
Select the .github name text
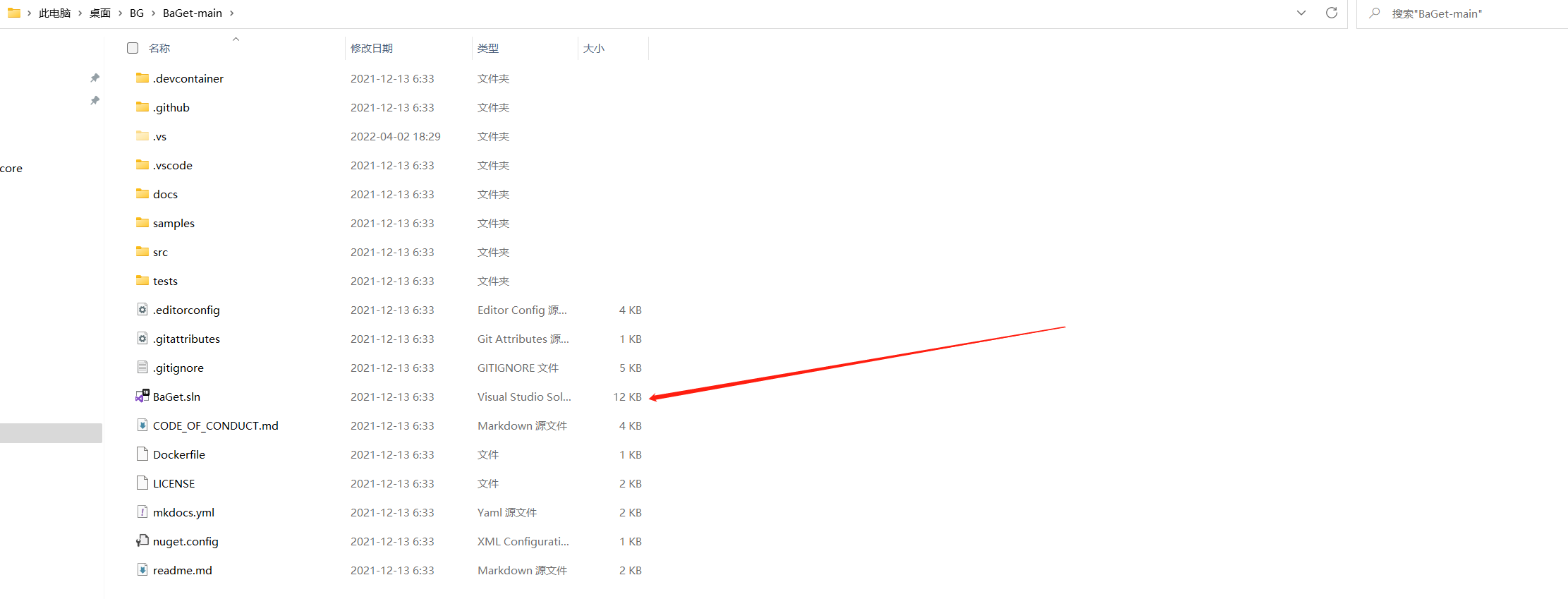(x=171, y=107)
